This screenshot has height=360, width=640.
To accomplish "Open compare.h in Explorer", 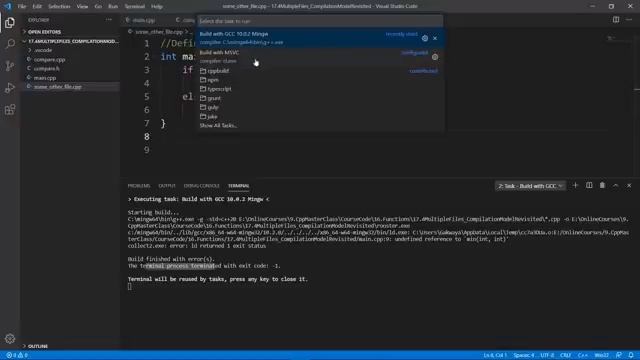I will point(70,69).
